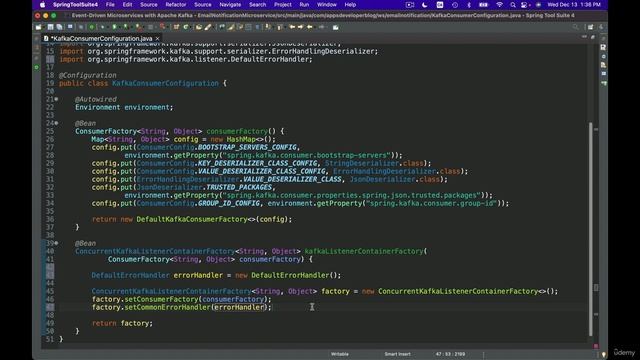Click the Back navigation arrow in toolbar
Screen dimensions: 640x360
[310, 27]
